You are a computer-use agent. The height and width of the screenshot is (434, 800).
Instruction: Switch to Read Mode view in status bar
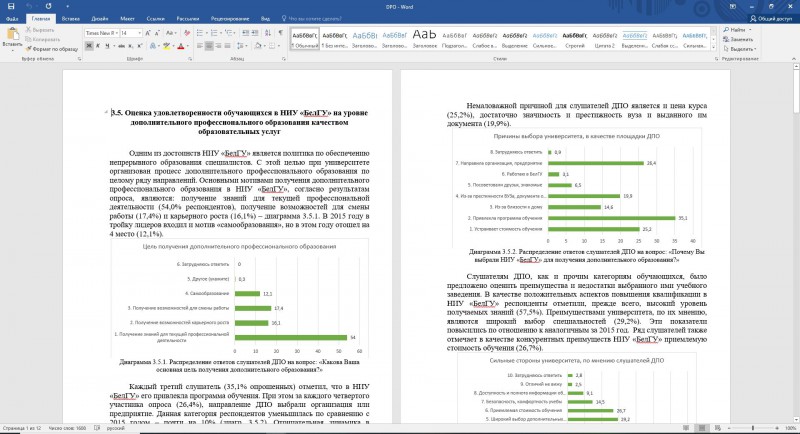[x=686, y=428]
